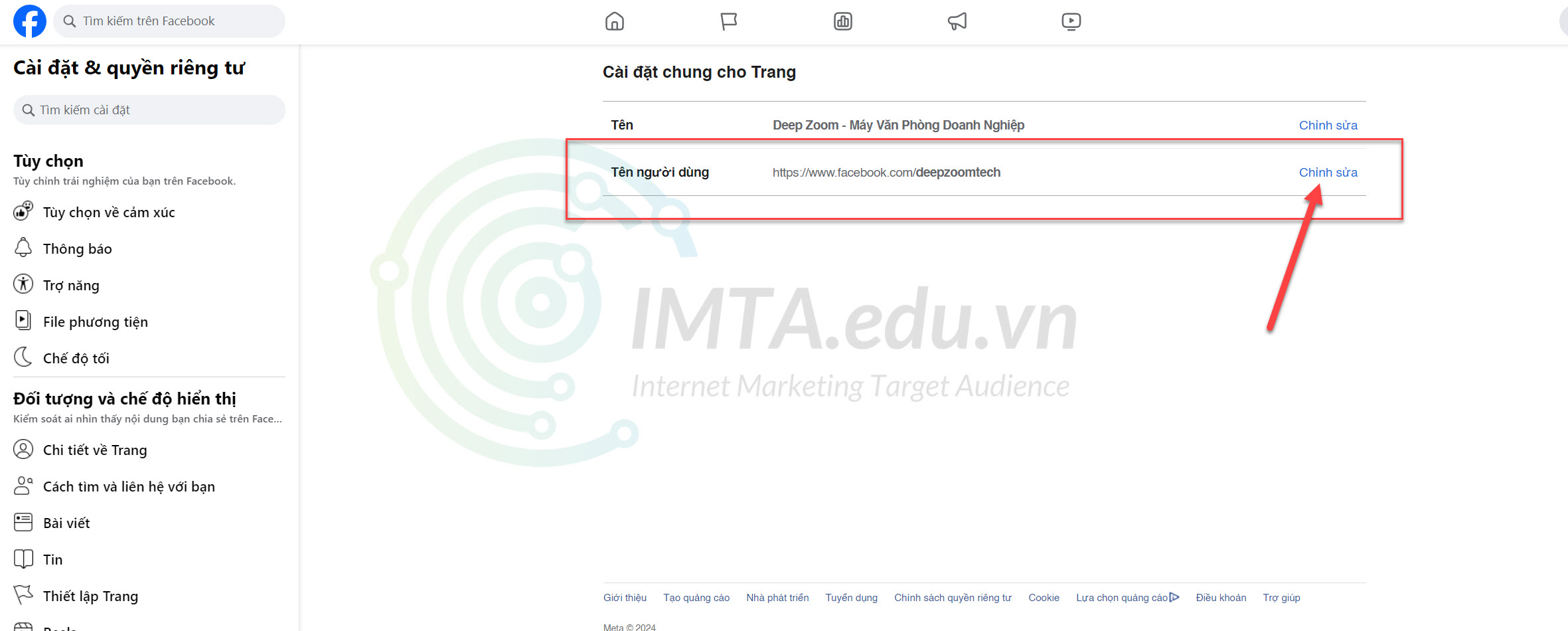Screen dimensions: 1568x631
Task: Open the Pages flag icon in top bar
Action: [x=729, y=21]
